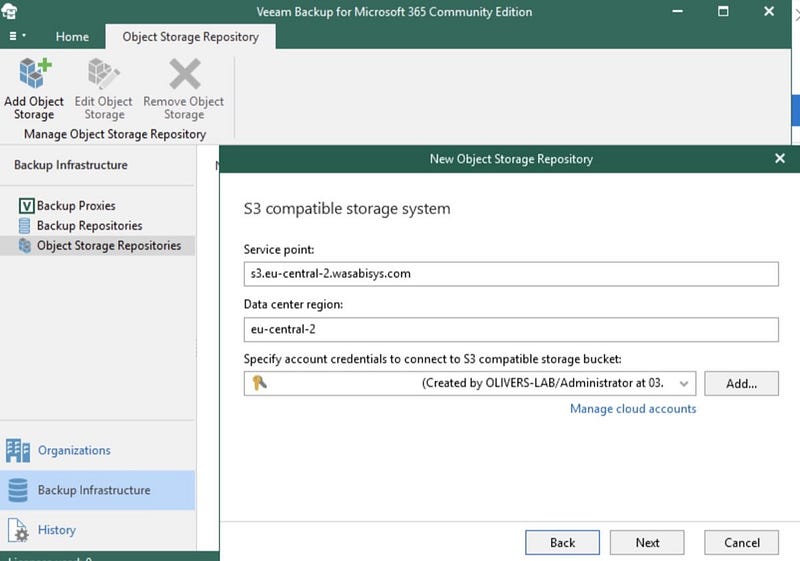Click the Back button
Image resolution: width=800 pixels, height=561 pixels.
[x=562, y=543]
